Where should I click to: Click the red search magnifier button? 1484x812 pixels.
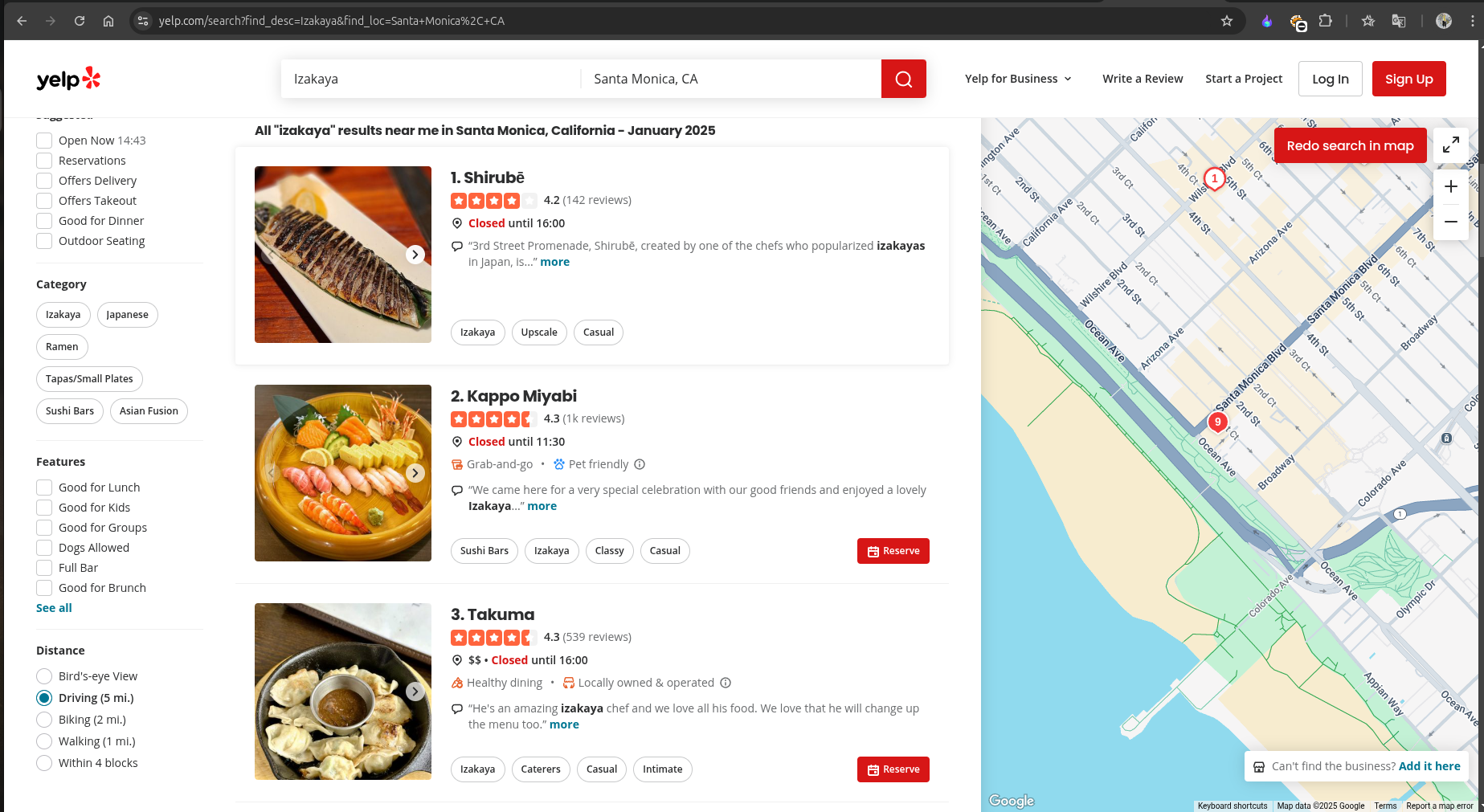pyautogui.click(x=903, y=79)
